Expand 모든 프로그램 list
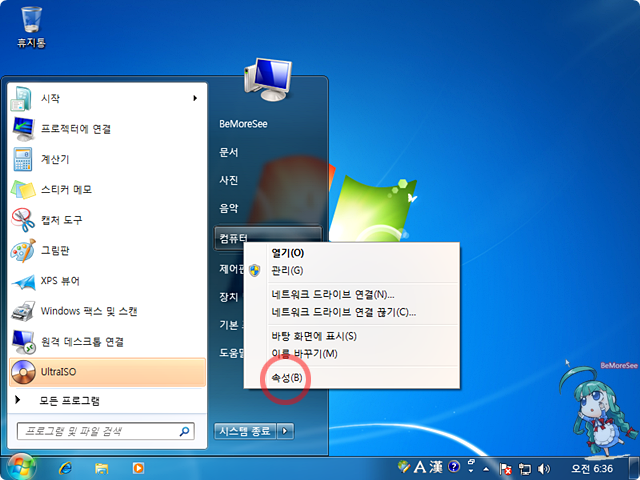 pyautogui.click(x=68, y=401)
